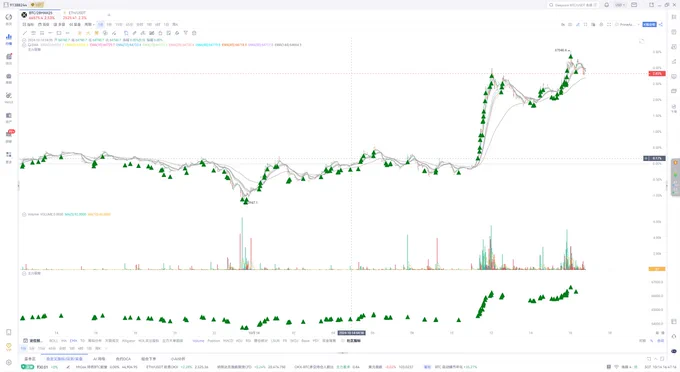Open the top compass icon in left sidebar
This screenshot has width=680, height=372.
(9, 18)
